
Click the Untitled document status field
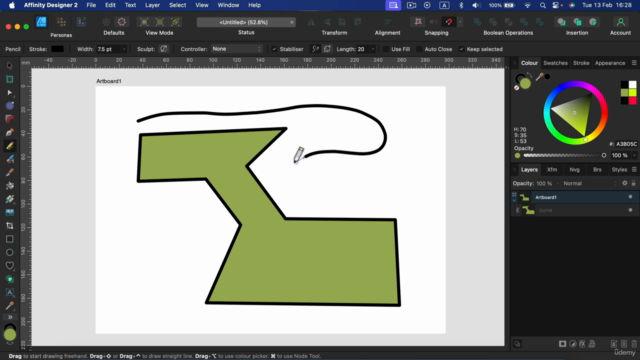[246, 22]
